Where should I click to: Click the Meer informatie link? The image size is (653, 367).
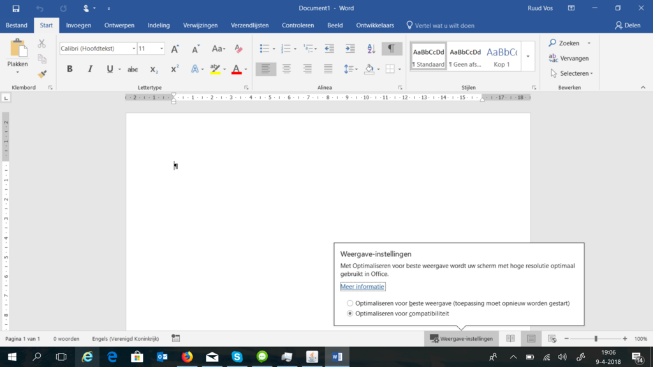pyautogui.click(x=362, y=287)
